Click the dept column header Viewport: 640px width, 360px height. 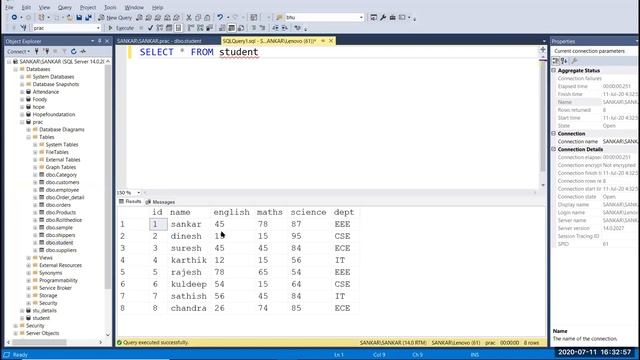[344, 212]
